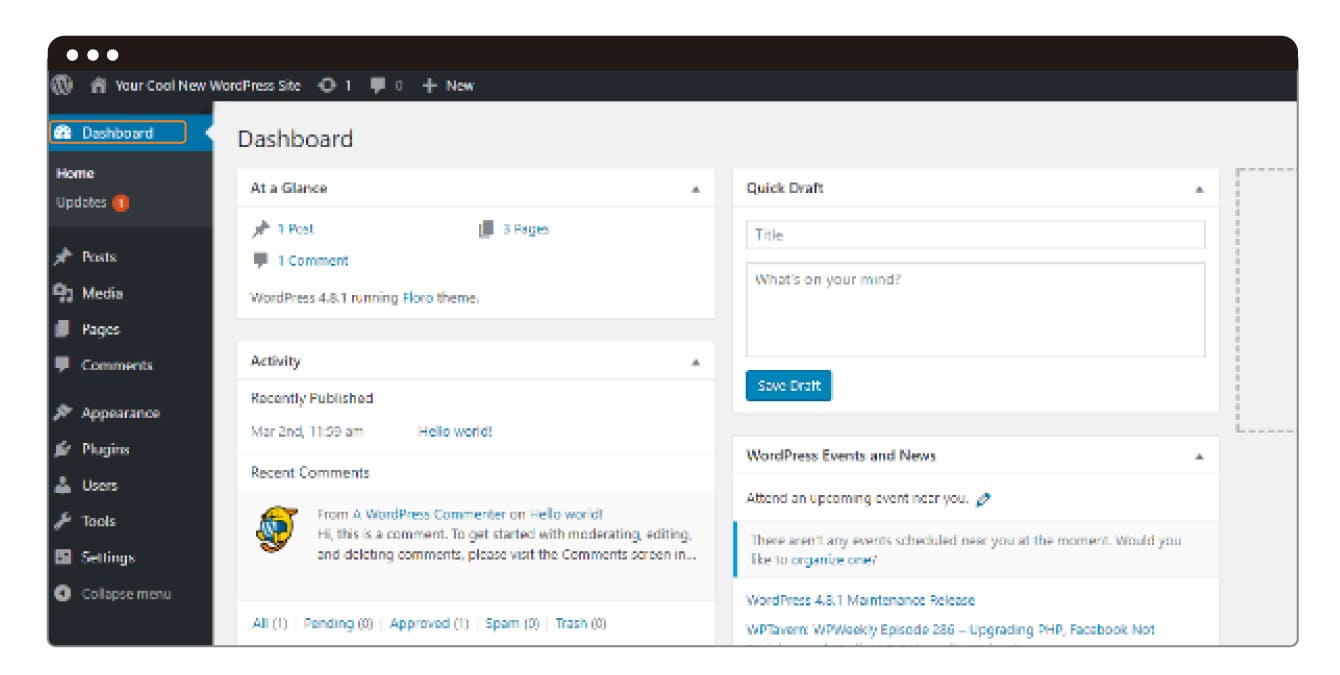Open the 1 Post link
The width and height of the screenshot is (1340, 675).
296,229
